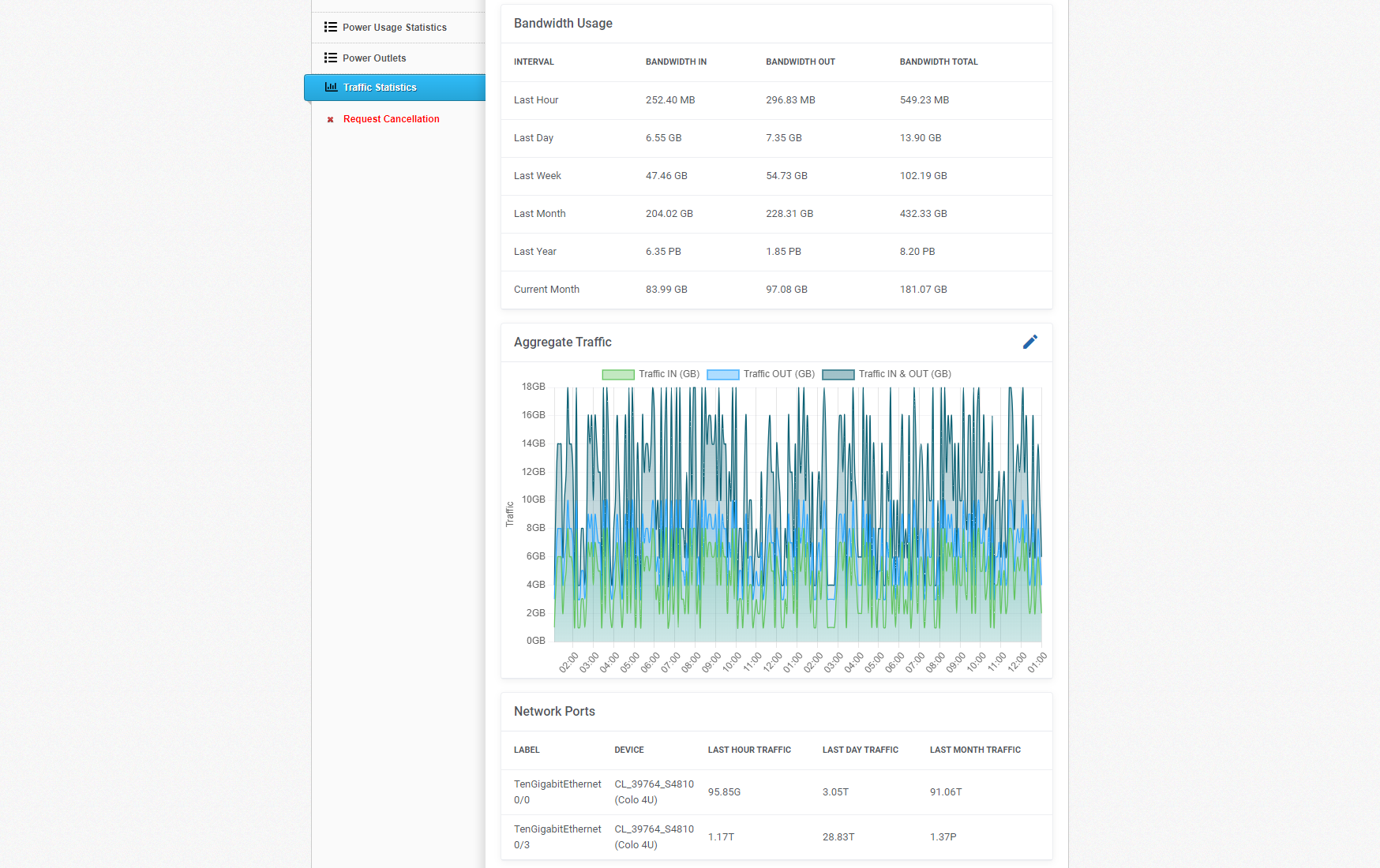Click the Power Usage Statistics list icon
This screenshot has height=868, width=1380.
click(331, 27)
